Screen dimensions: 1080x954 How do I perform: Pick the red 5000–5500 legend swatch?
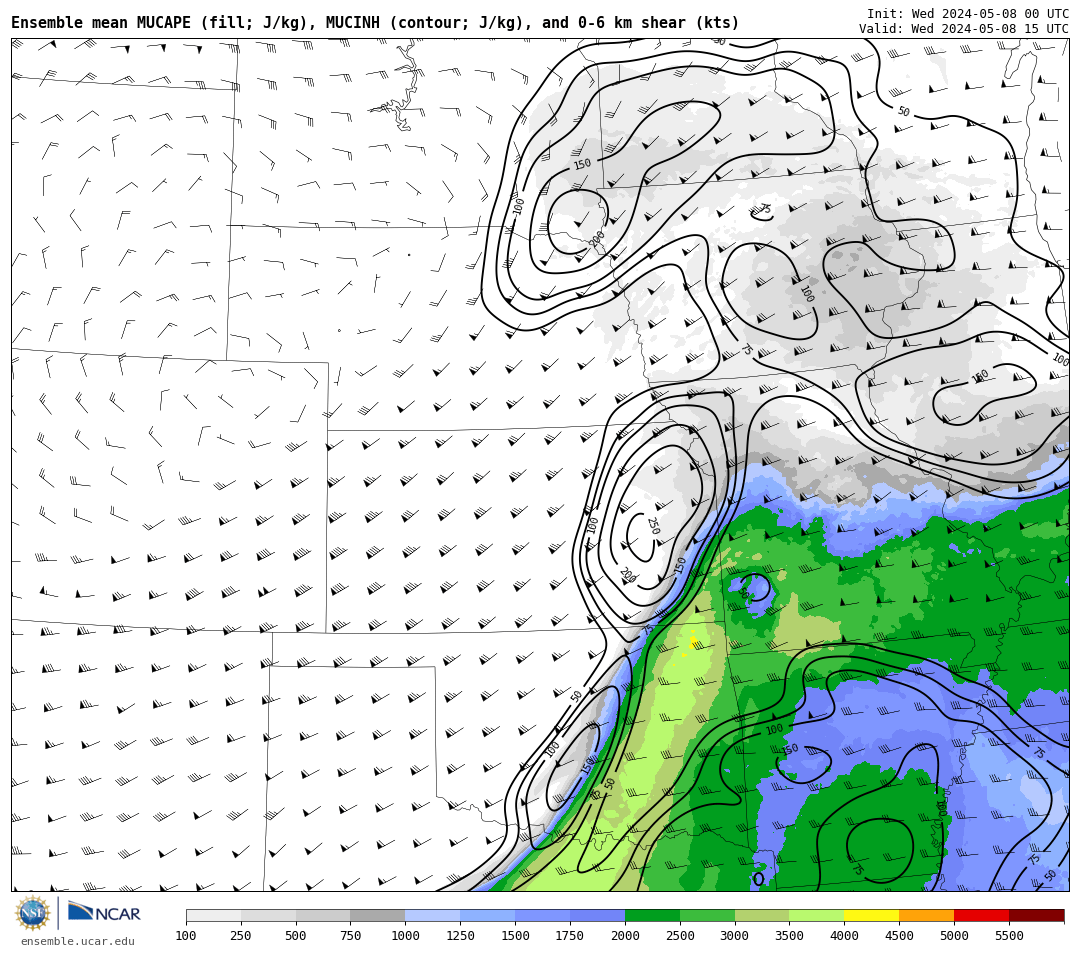pyautogui.click(x=982, y=915)
